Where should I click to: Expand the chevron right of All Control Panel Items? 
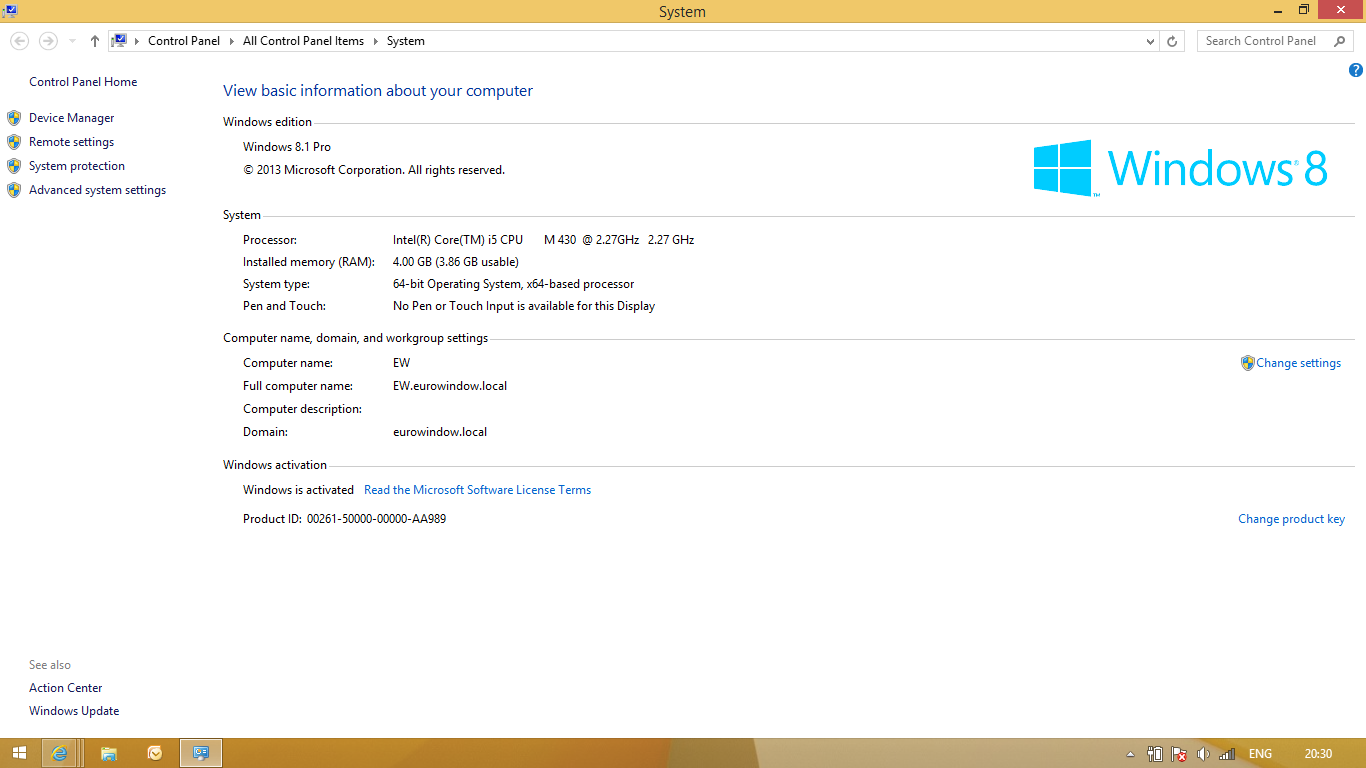(x=376, y=41)
